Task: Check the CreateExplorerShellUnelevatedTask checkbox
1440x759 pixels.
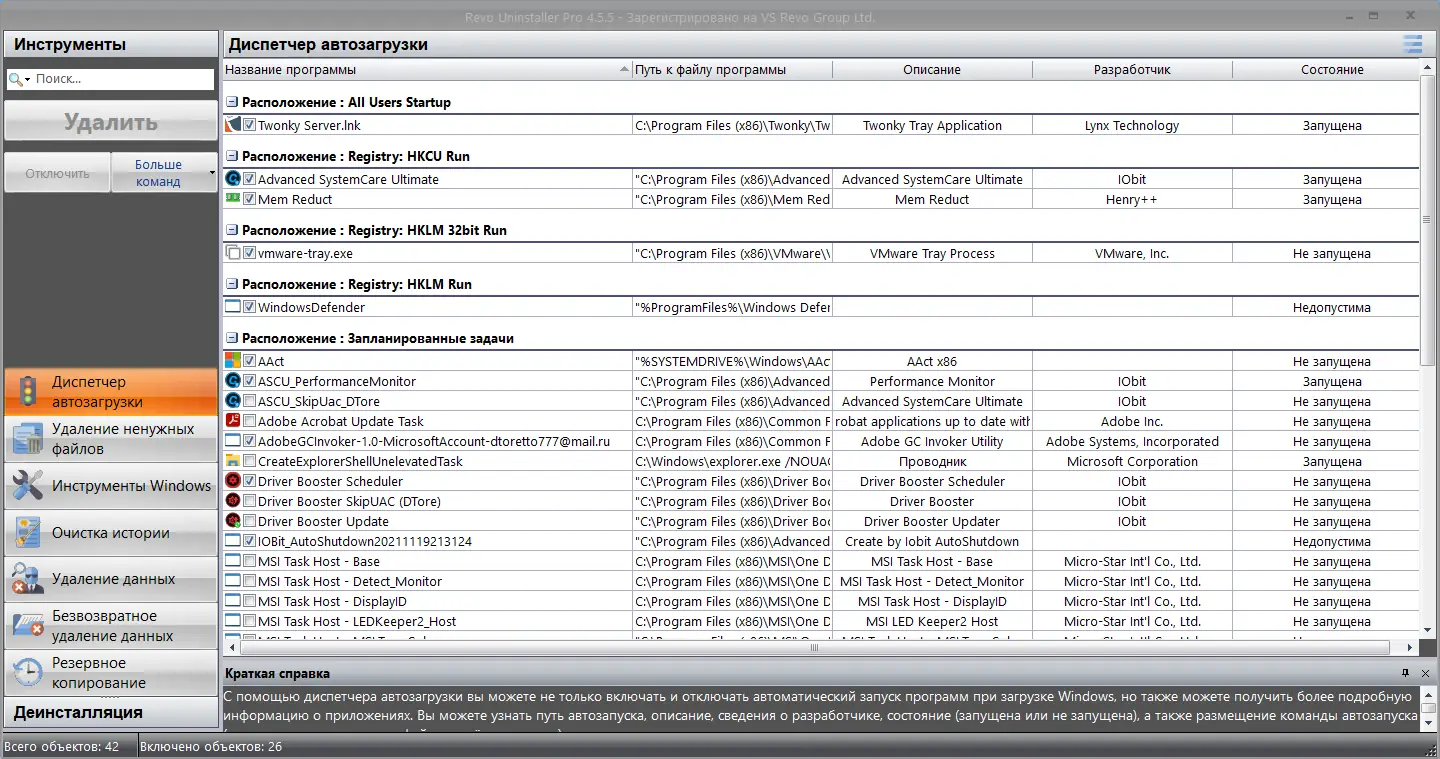Action: 250,461
